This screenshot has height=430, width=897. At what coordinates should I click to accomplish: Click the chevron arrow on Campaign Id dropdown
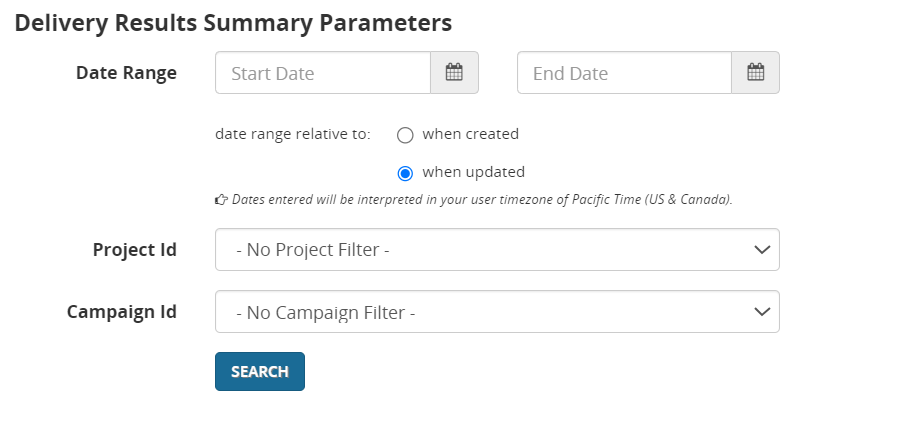(x=762, y=312)
